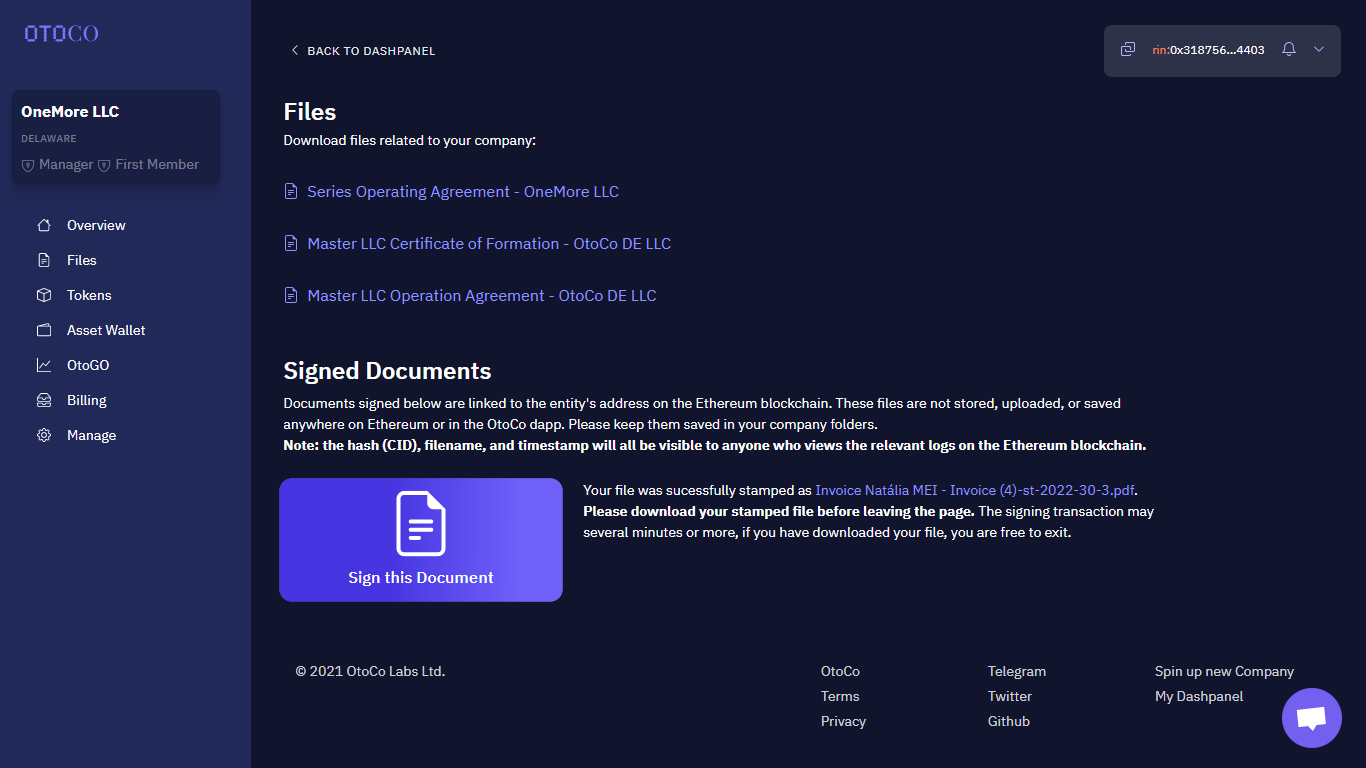The width and height of the screenshot is (1366, 768).
Task: Click the 2021 OtoCo Labs Ltd. copyright text
Action: coord(370,671)
